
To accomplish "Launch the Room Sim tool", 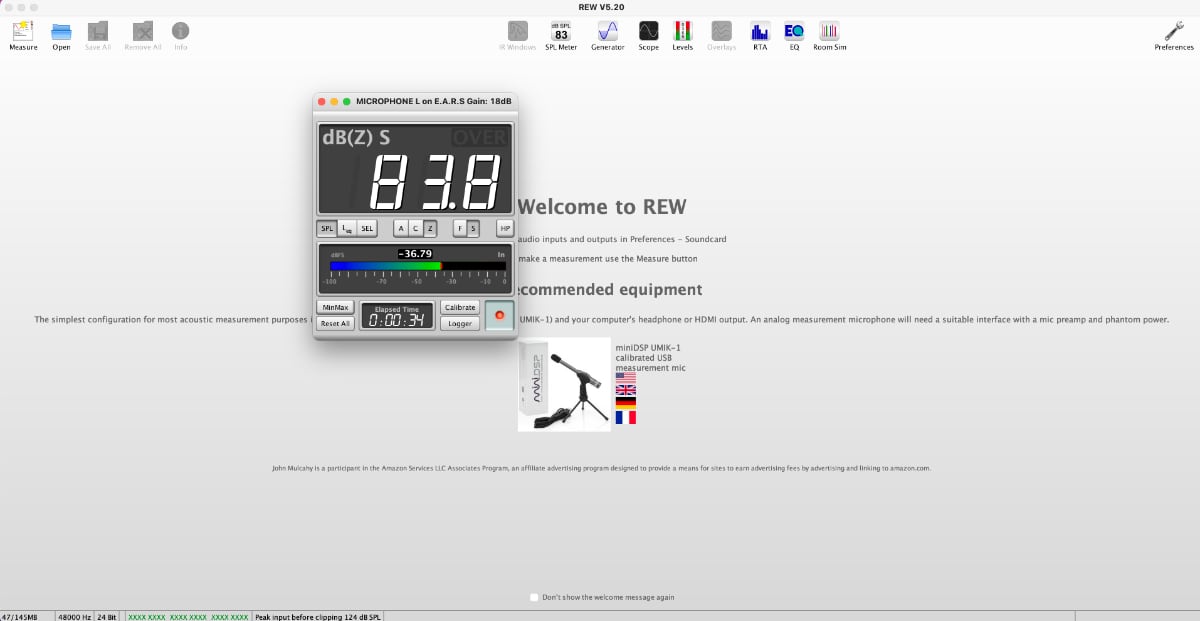I will 829,31.
